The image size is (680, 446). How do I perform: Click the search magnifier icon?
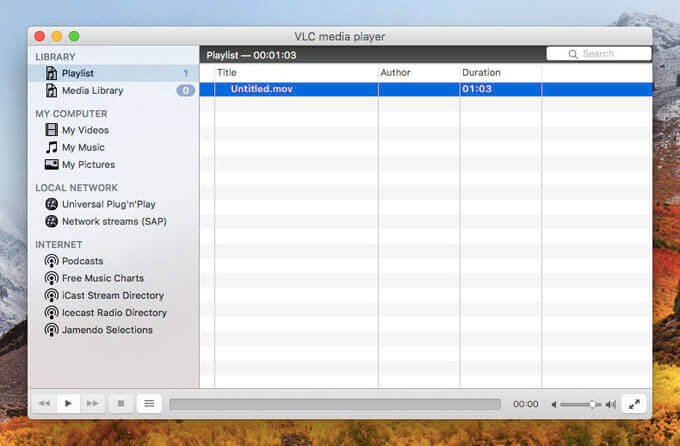click(x=572, y=54)
